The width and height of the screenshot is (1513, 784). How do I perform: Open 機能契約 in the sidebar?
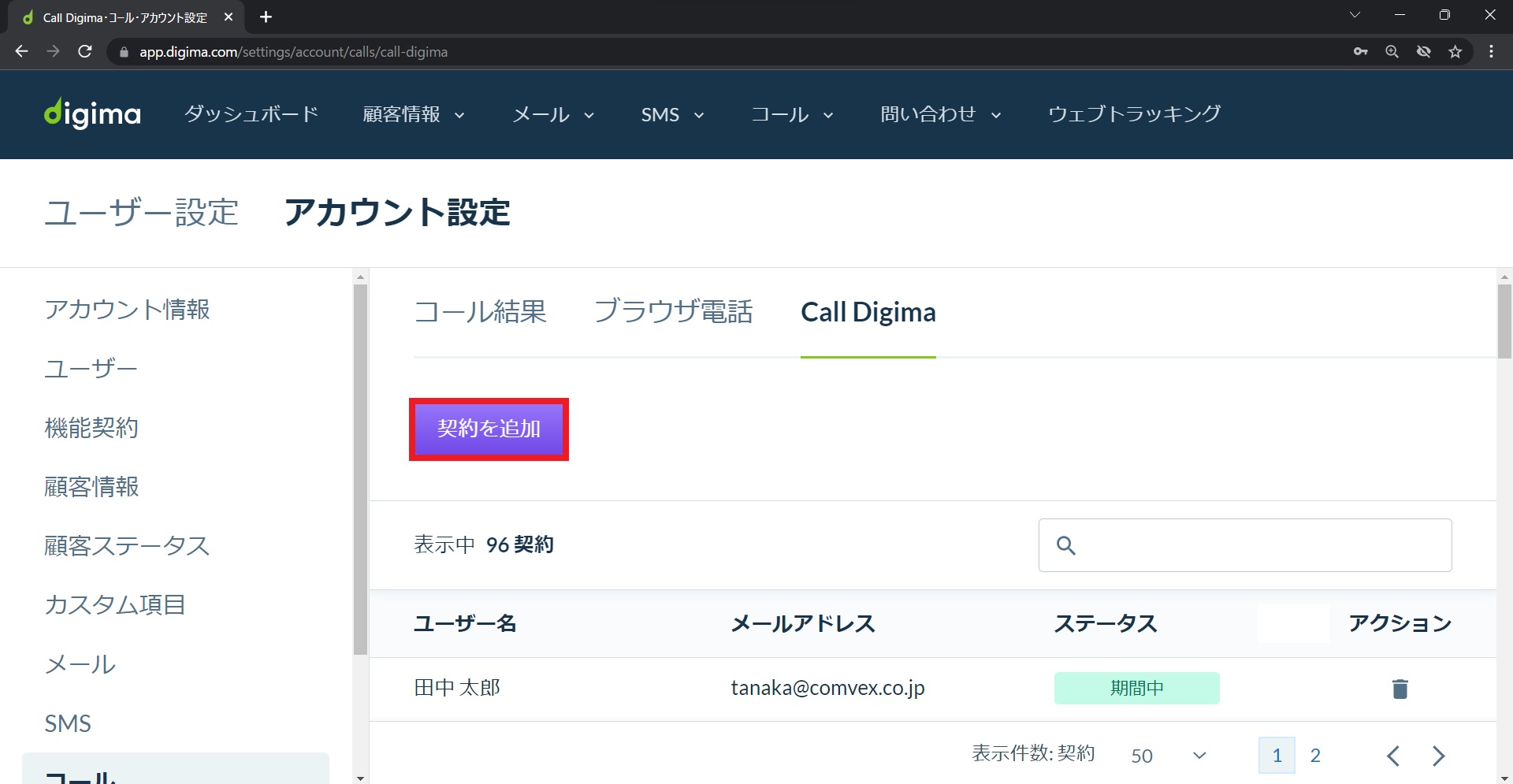91,428
